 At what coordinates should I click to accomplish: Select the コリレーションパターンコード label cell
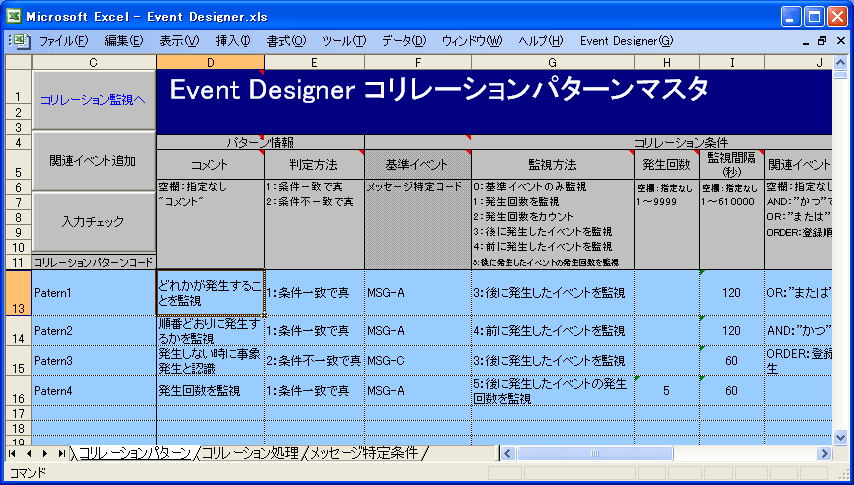click(x=94, y=262)
